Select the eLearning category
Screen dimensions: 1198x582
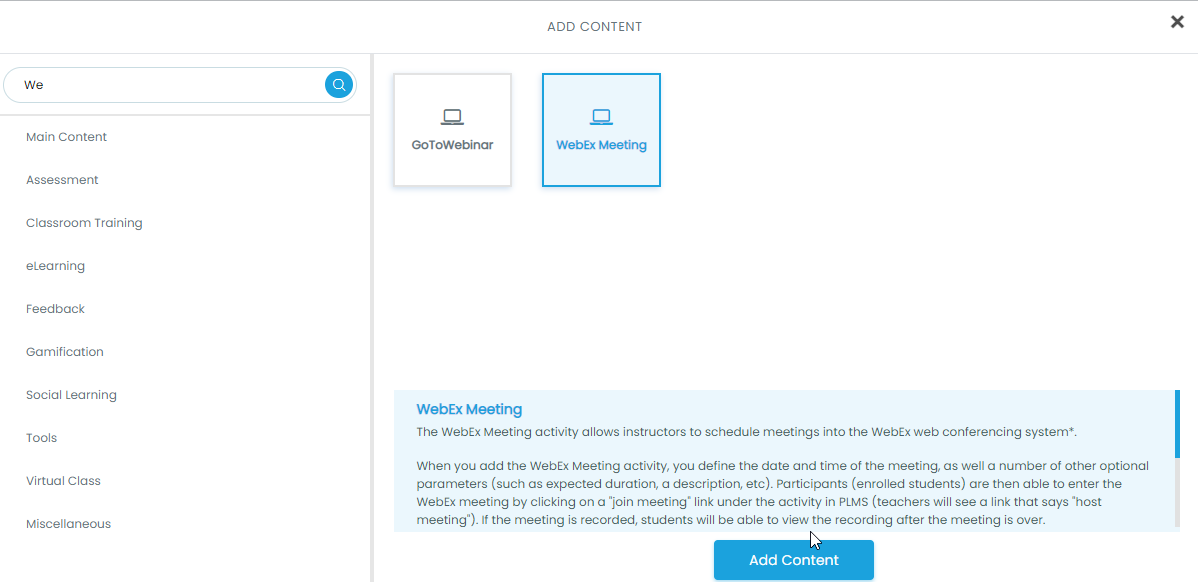(55, 266)
